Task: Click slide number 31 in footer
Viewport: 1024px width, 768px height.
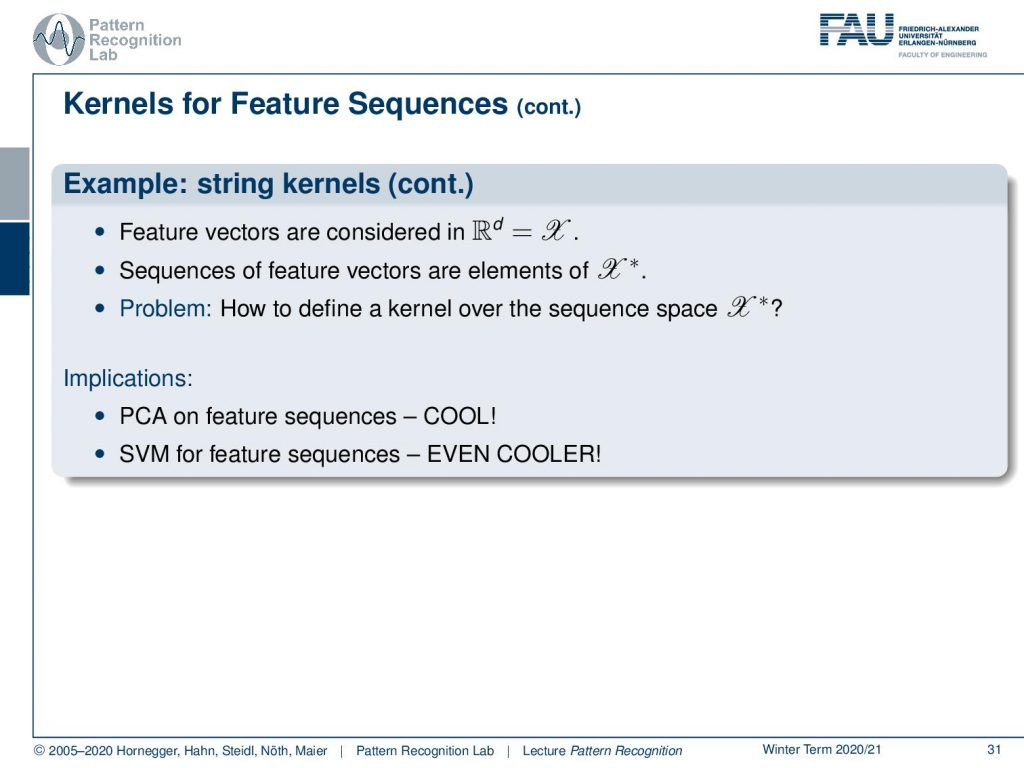Action: [994, 750]
